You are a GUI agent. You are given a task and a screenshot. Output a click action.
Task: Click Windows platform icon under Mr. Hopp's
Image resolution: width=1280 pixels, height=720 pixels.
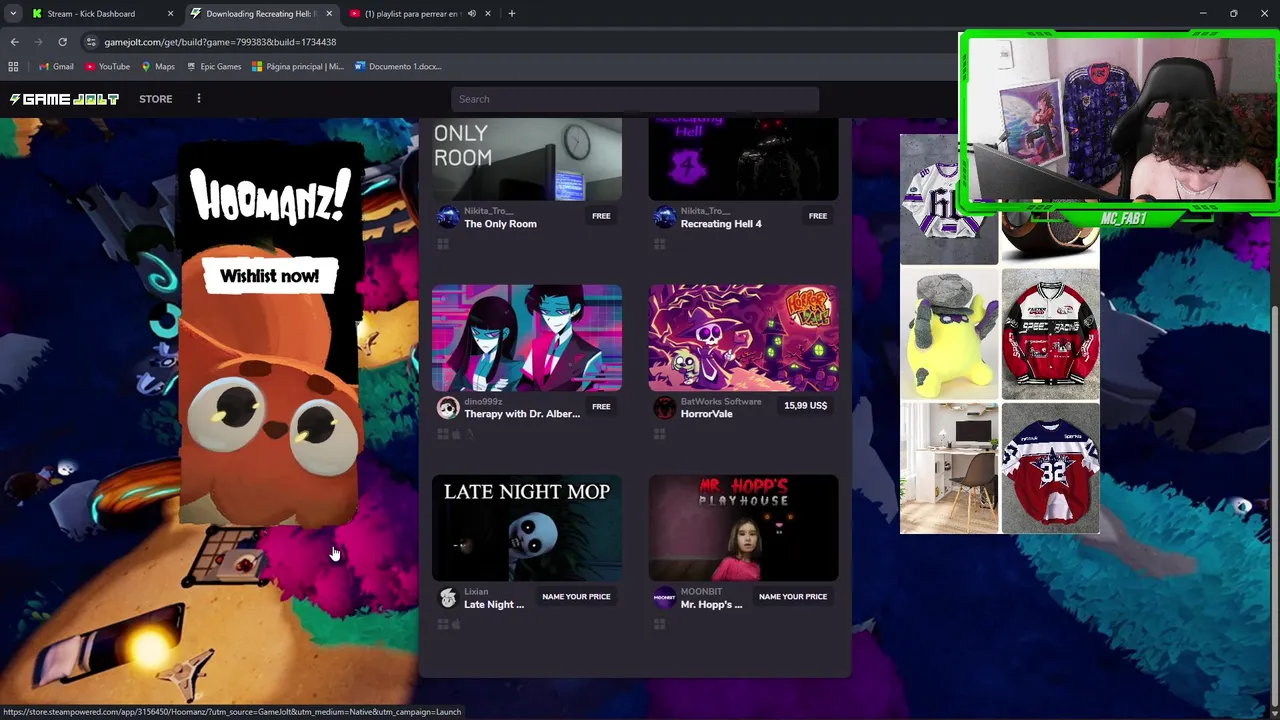660,625
